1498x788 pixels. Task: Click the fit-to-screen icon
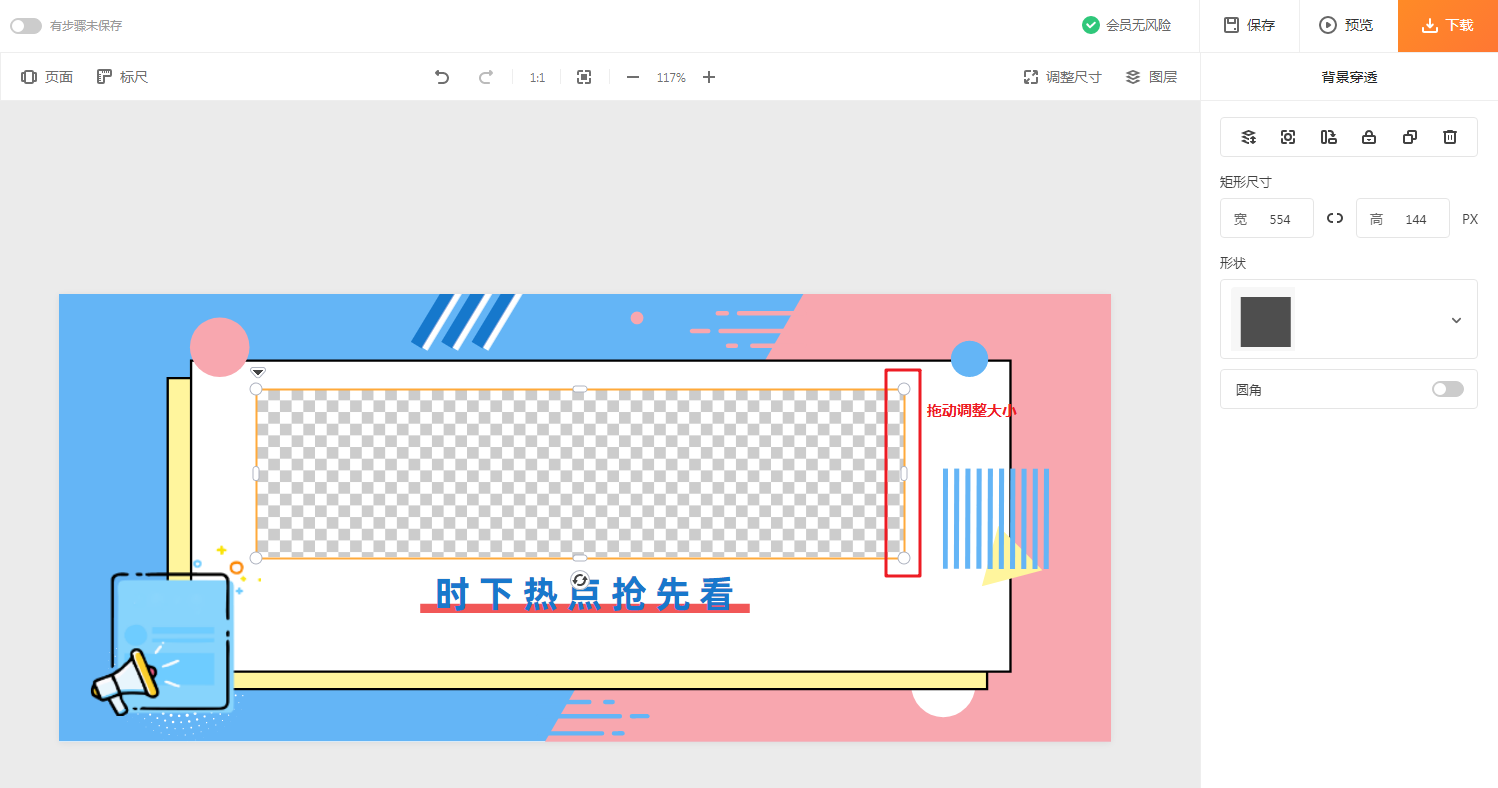click(x=584, y=77)
